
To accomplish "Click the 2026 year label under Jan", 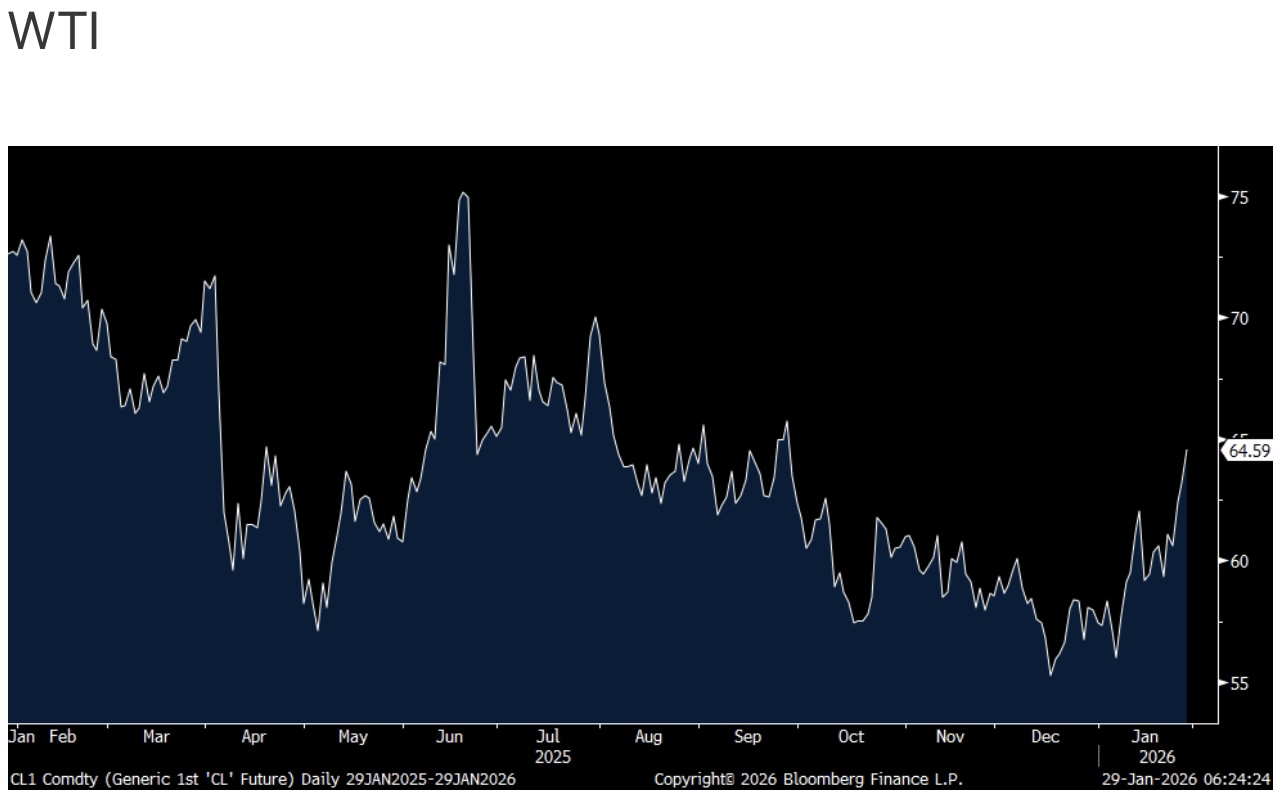I will 1155,758.
